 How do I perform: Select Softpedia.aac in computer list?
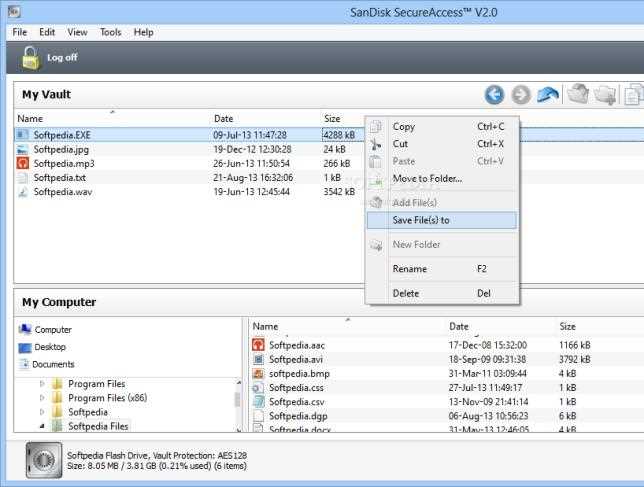(x=297, y=345)
